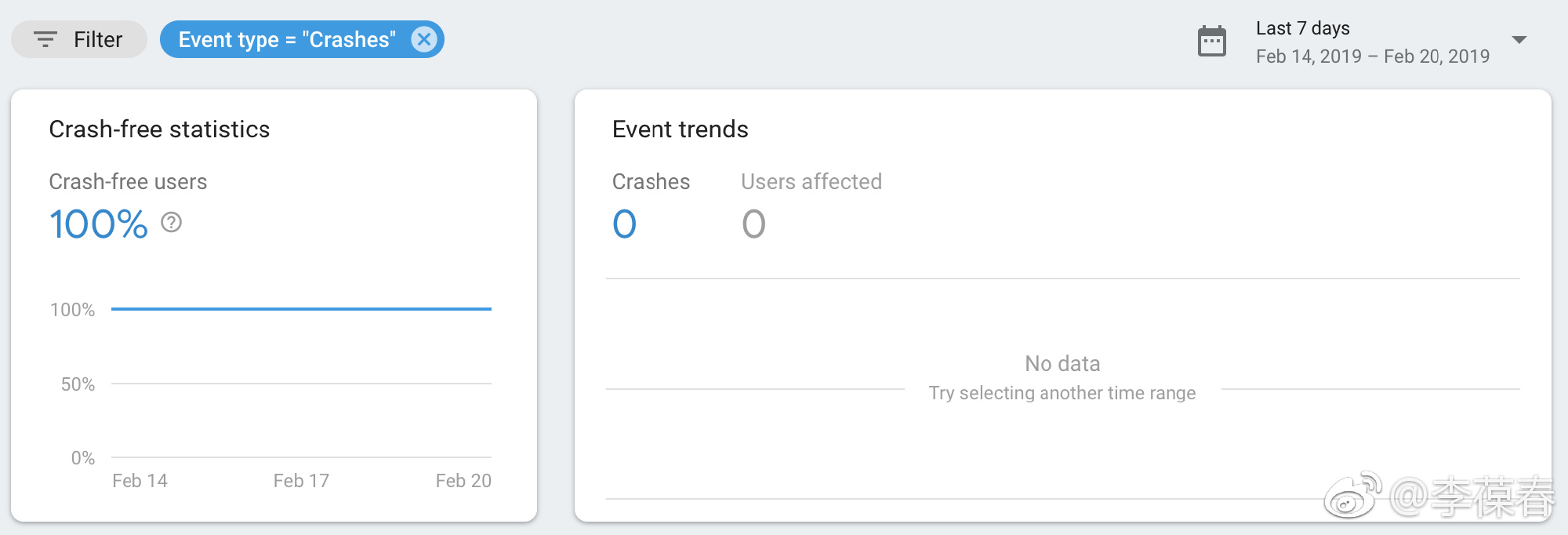Click the Last 7 days label
Screen dimensions: 1568x535
click(x=1302, y=28)
